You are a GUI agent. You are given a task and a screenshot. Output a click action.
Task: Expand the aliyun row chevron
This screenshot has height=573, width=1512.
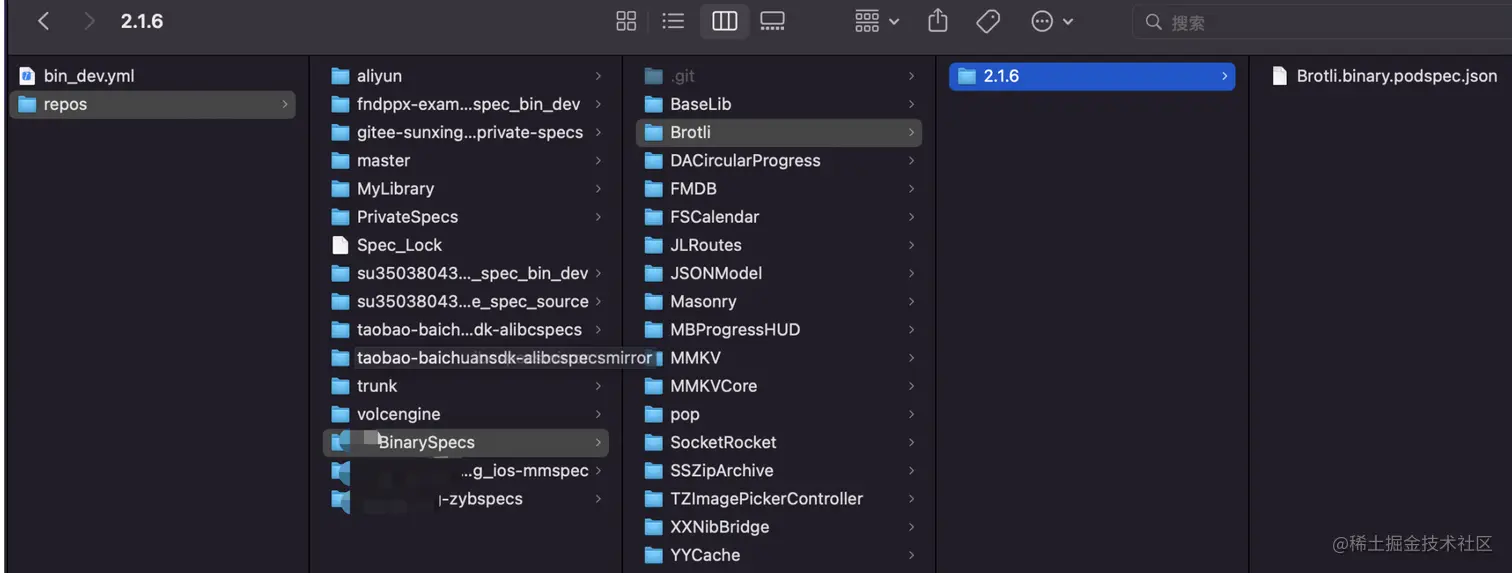(x=598, y=76)
